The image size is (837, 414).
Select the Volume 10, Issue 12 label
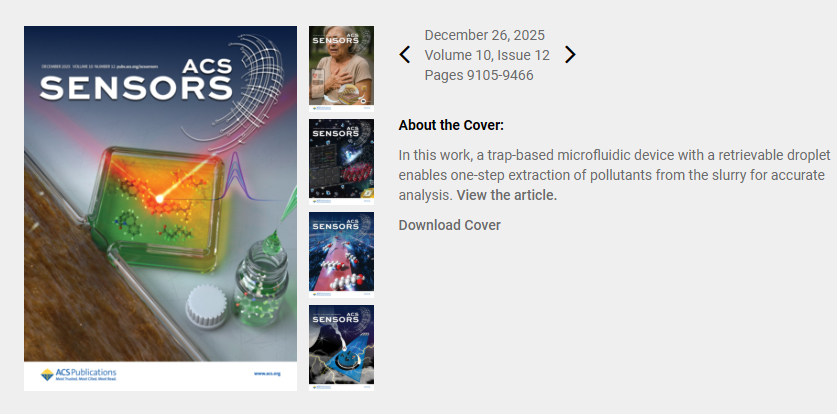click(x=487, y=55)
